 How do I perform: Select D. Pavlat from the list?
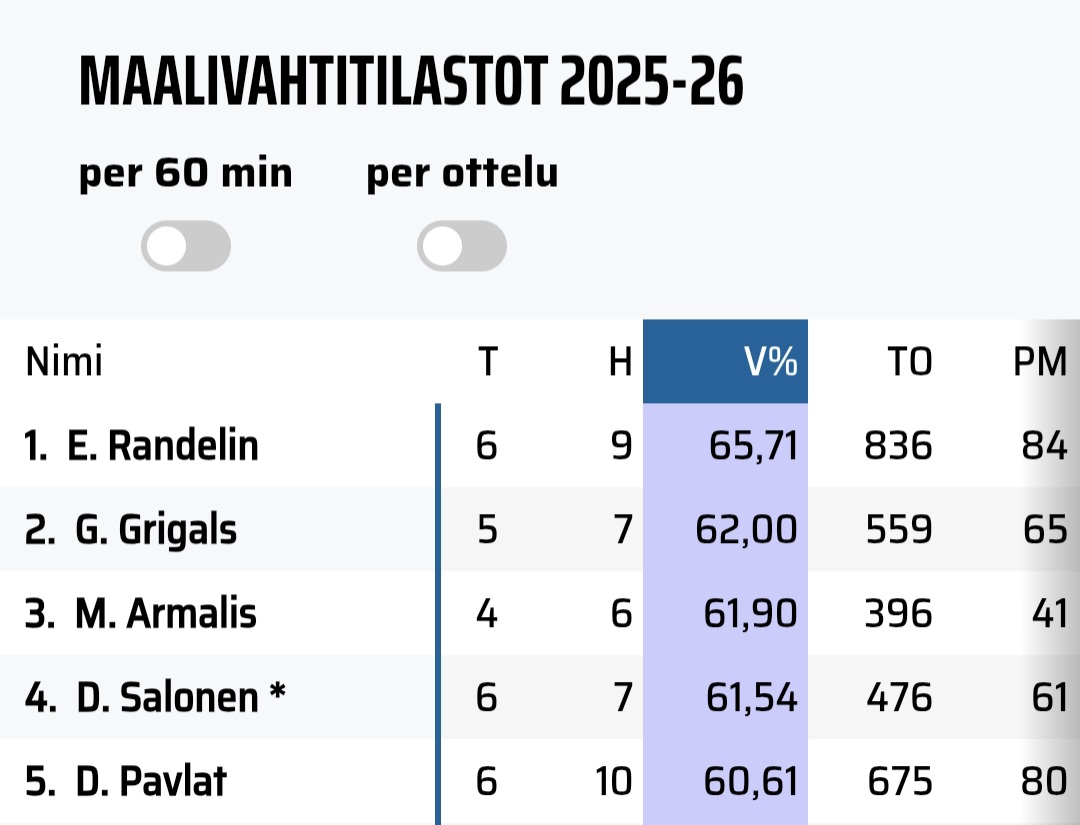point(150,781)
